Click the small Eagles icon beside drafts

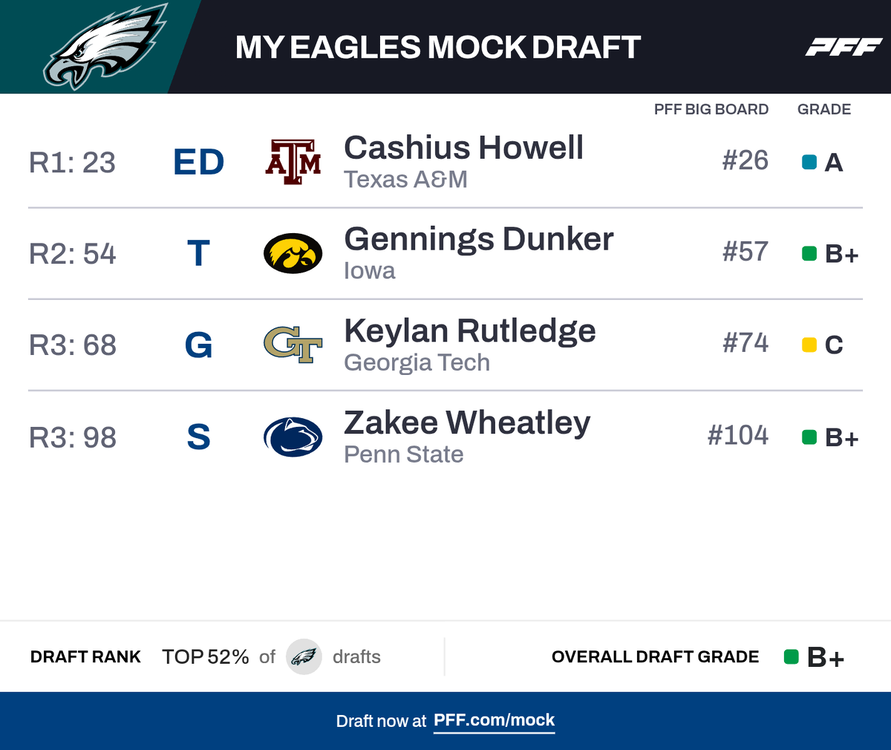coord(304,657)
